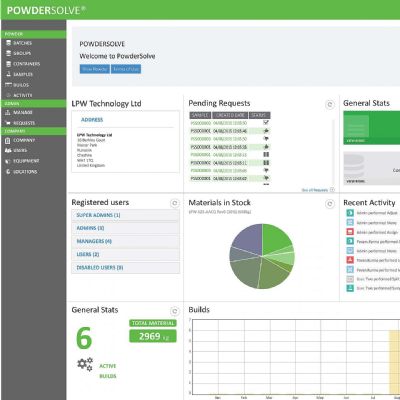This screenshot has height=400, width=400.
Task: Refresh the bottom General Stats panel
Action: click(175, 311)
